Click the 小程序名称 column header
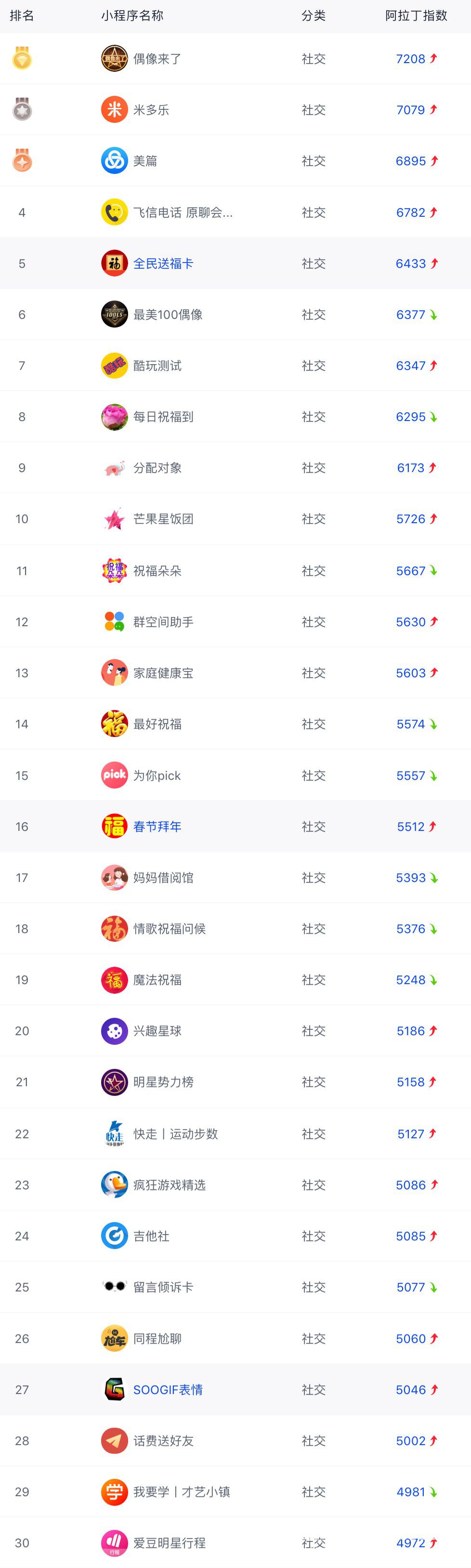 [132, 16]
